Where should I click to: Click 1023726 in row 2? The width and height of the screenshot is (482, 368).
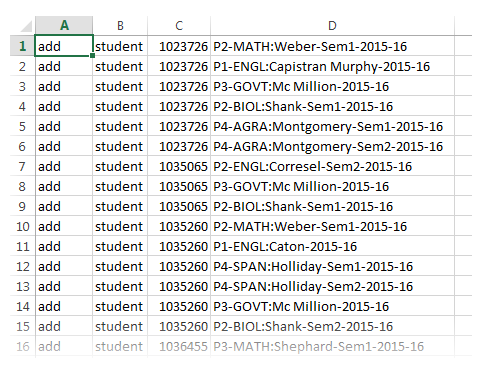click(x=179, y=66)
